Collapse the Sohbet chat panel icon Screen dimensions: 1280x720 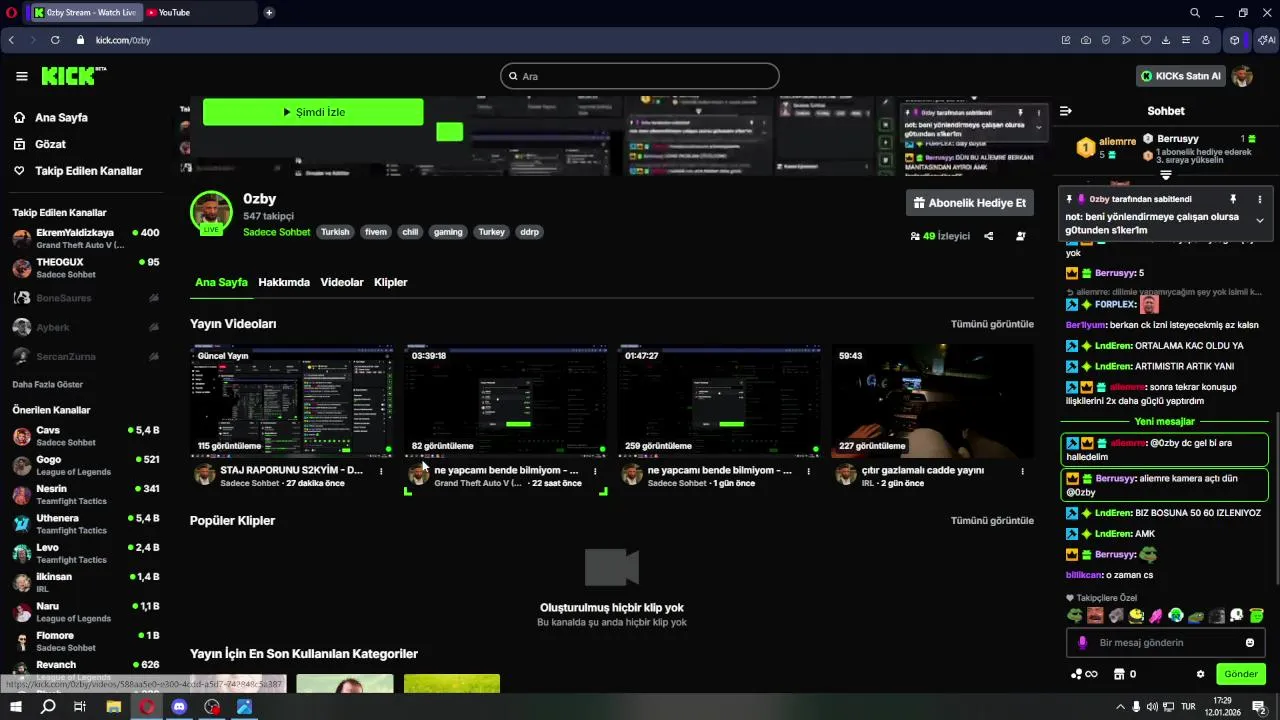pyautogui.click(x=1066, y=111)
